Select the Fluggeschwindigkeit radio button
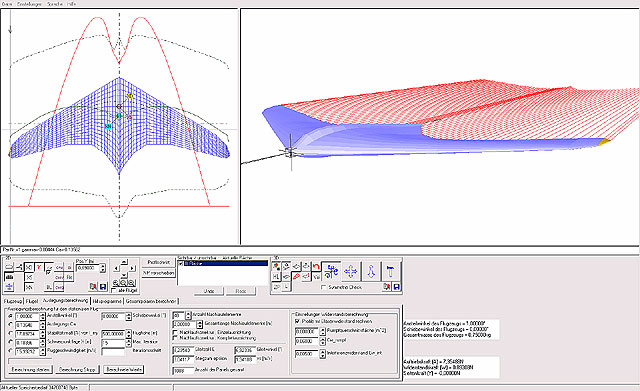Viewport: 640px width, 391px height. [x=10, y=351]
